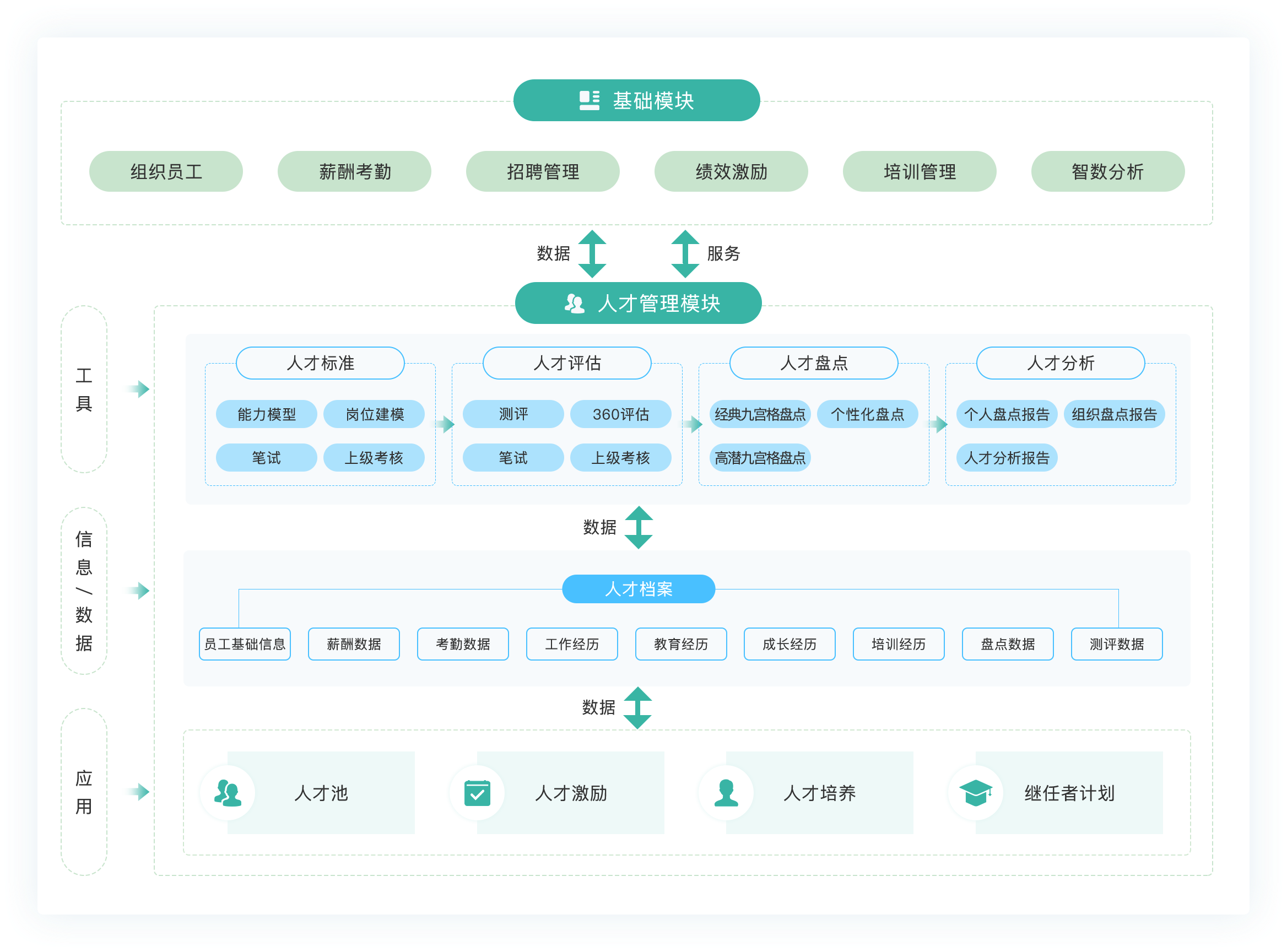Select the 测评数据 card in 人才档案
1287x952 pixels.
[x=1116, y=643]
